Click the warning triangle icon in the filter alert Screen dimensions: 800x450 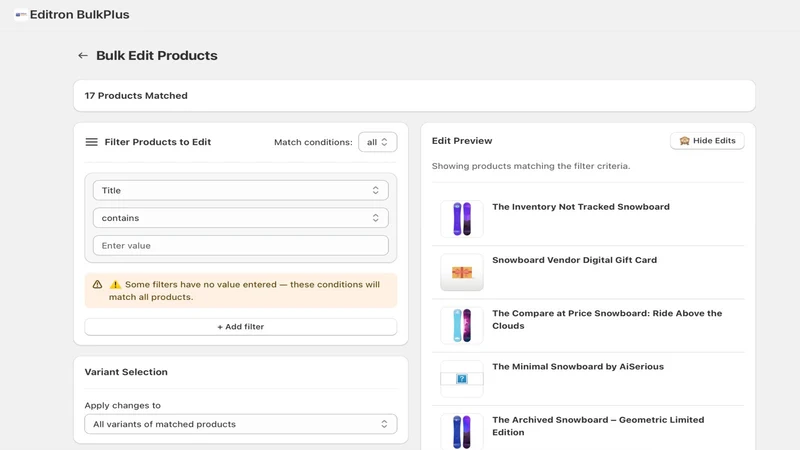[97, 284]
